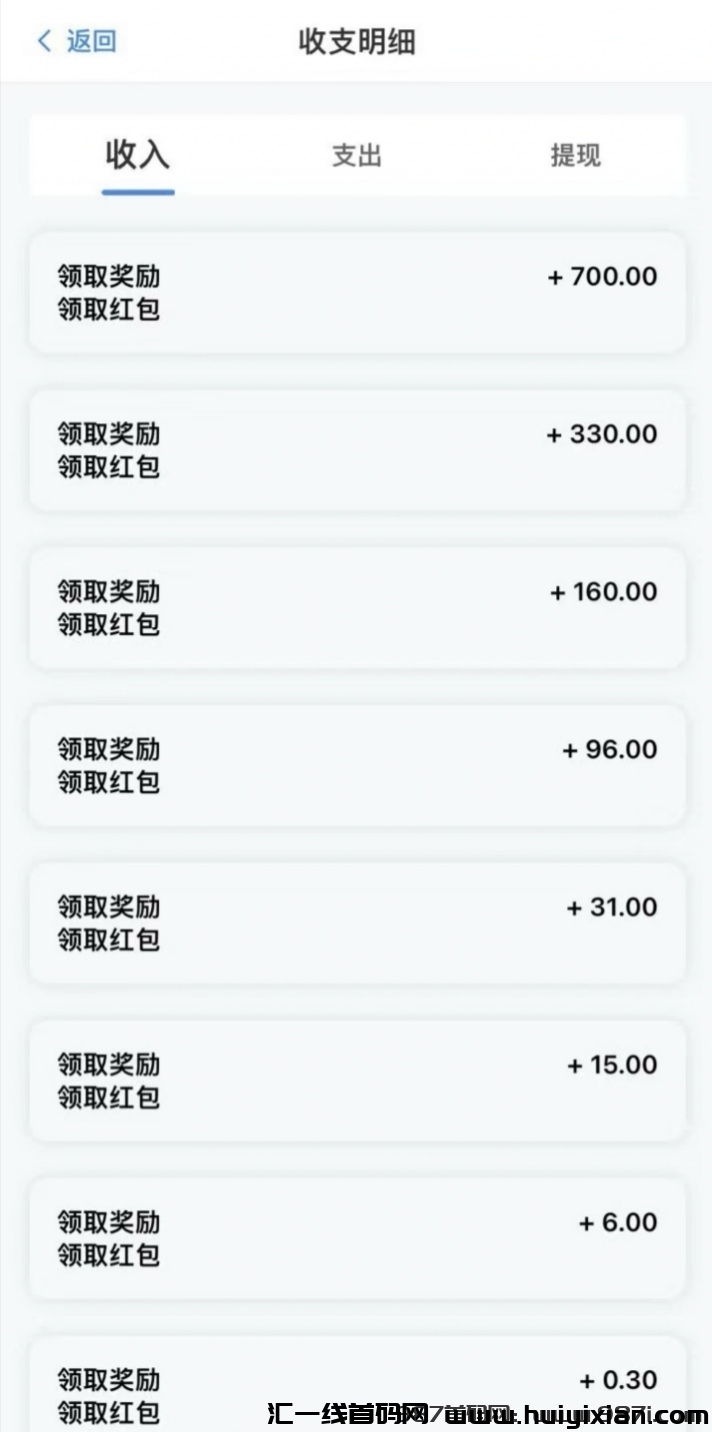Click the blue underline beneath 收入
The image size is (712, 1432).
point(138,192)
